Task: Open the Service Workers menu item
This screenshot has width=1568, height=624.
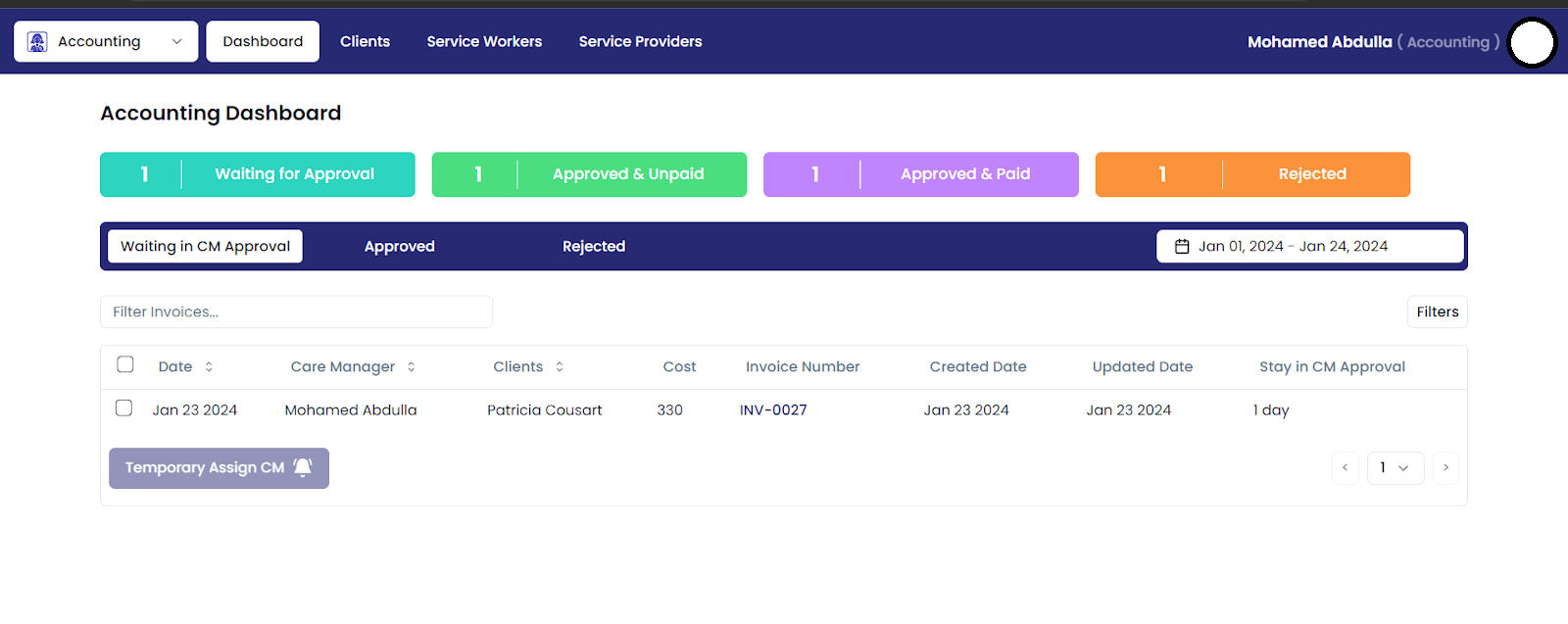Action: click(484, 41)
